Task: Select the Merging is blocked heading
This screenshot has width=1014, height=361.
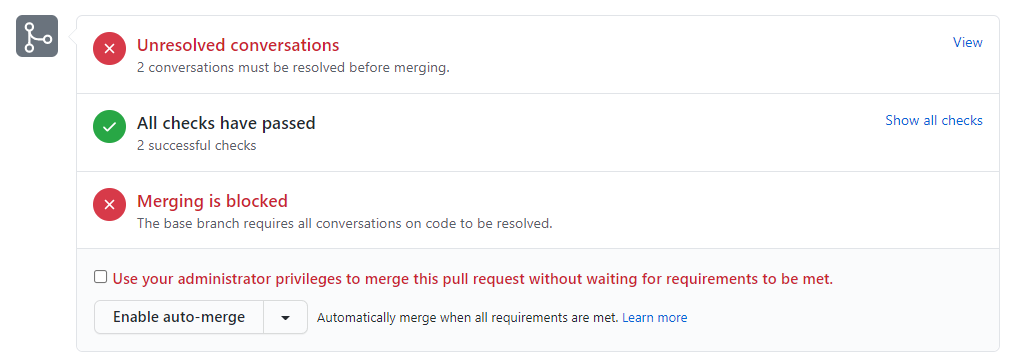Action: click(x=212, y=201)
